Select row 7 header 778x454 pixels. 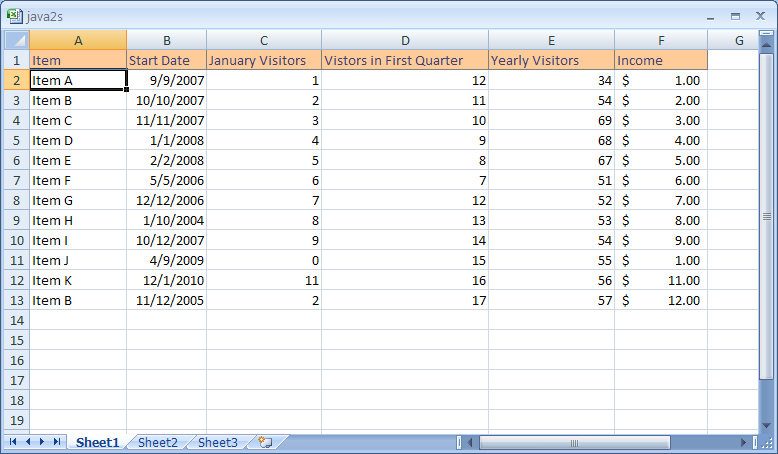click(17, 180)
